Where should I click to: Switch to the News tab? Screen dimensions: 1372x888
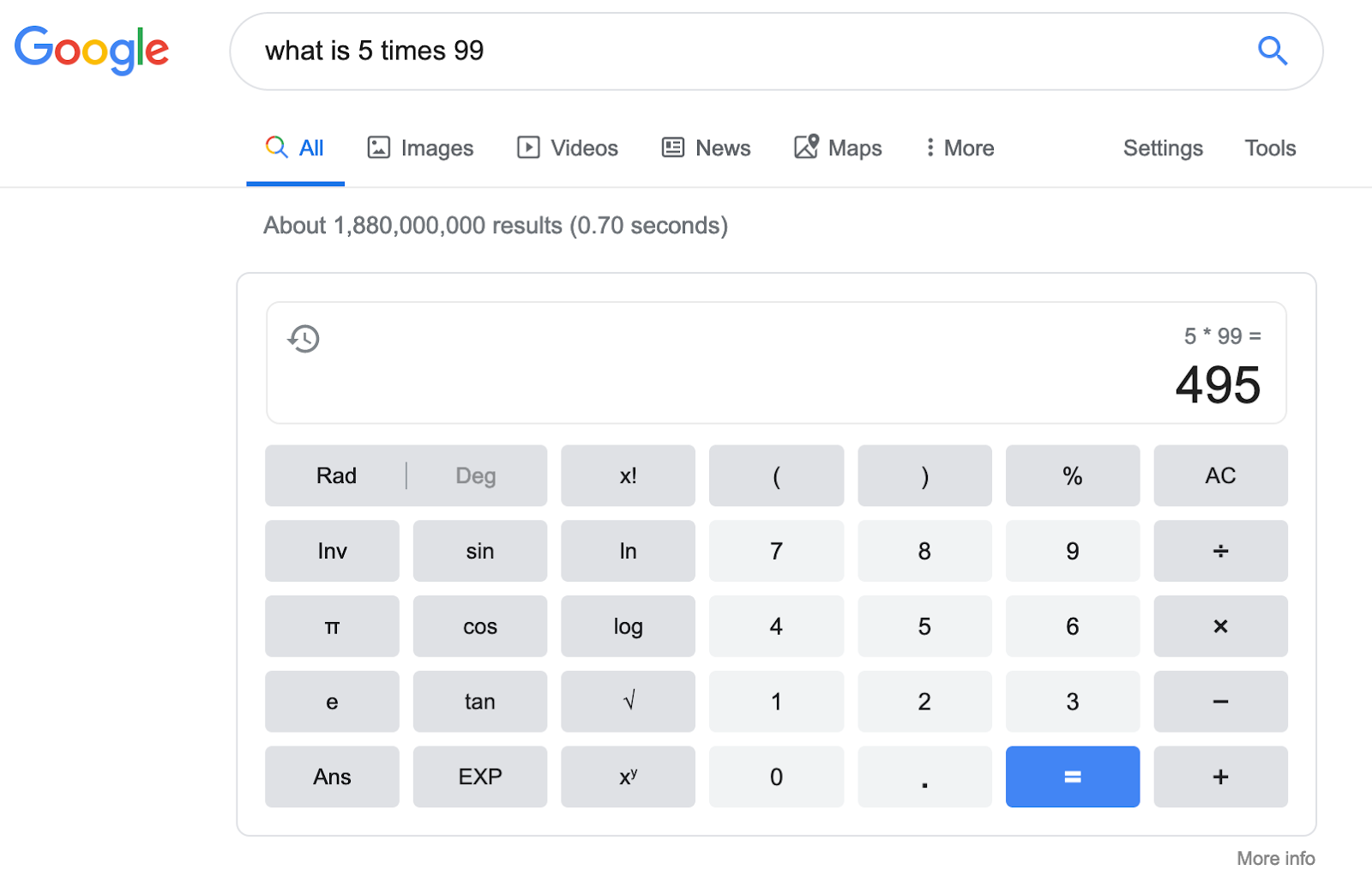[707, 148]
